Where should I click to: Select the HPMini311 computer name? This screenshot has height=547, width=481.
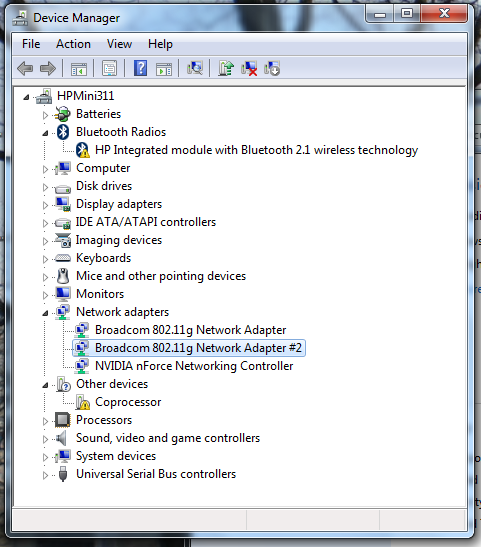click(85, 96)
